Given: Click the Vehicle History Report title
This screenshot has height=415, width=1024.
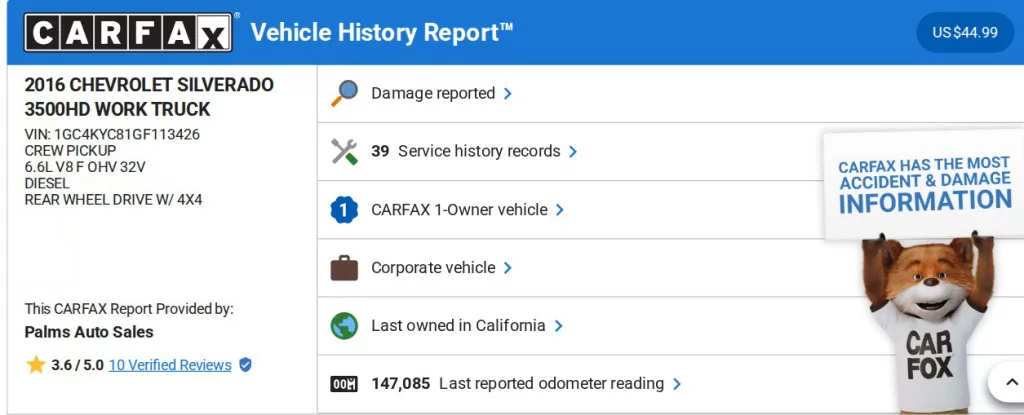Looking at the screenshot, I should (381, 33).
